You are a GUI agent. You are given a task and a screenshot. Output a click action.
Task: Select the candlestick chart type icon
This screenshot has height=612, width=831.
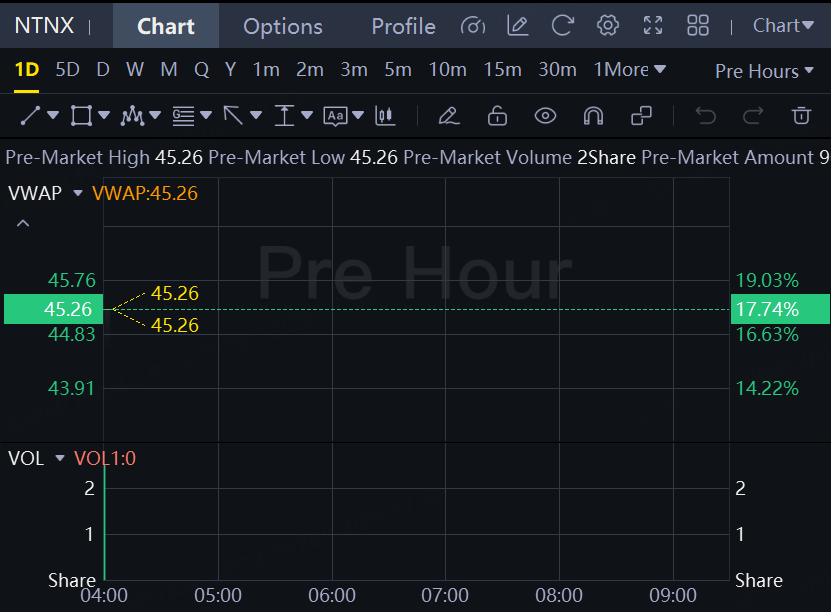pyautogui.click(x=385, y=116)
